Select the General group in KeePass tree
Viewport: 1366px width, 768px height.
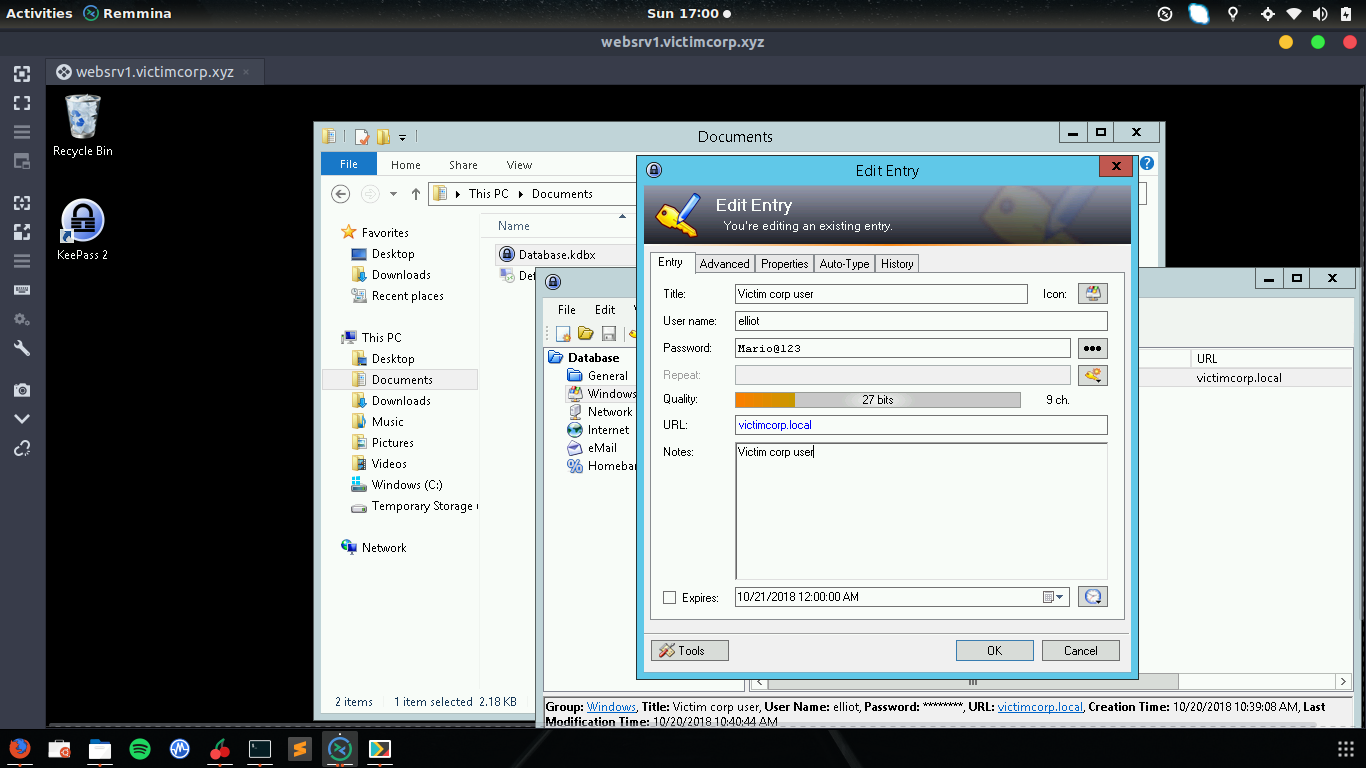coord(607,376)
